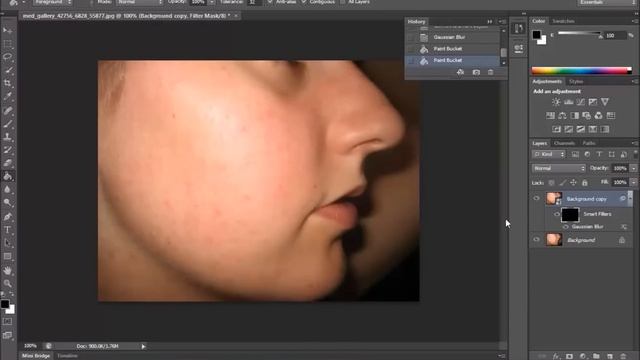Select the Gaussian Blur history state
The image size is (640, 360).
(x=453, y=37)
